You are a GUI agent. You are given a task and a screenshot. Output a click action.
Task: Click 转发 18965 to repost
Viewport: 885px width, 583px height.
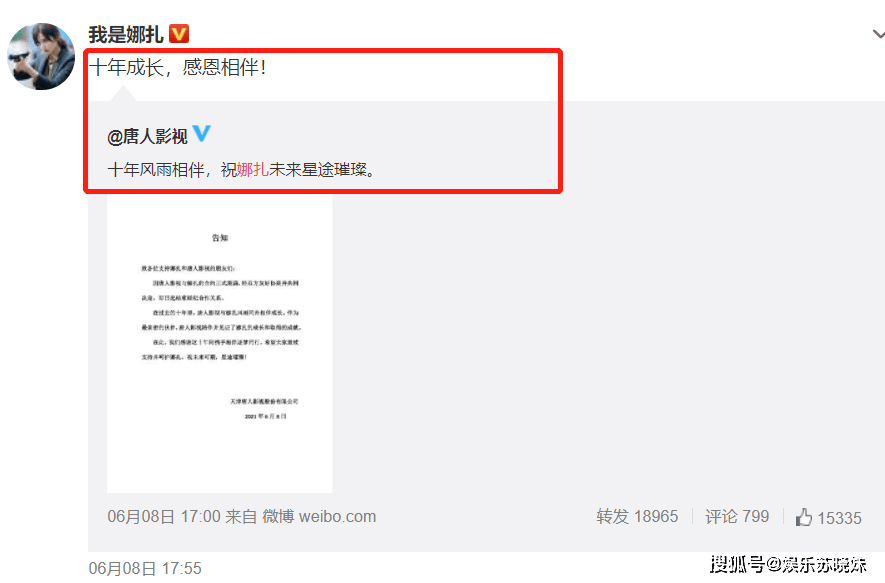(x=637, y=516)
